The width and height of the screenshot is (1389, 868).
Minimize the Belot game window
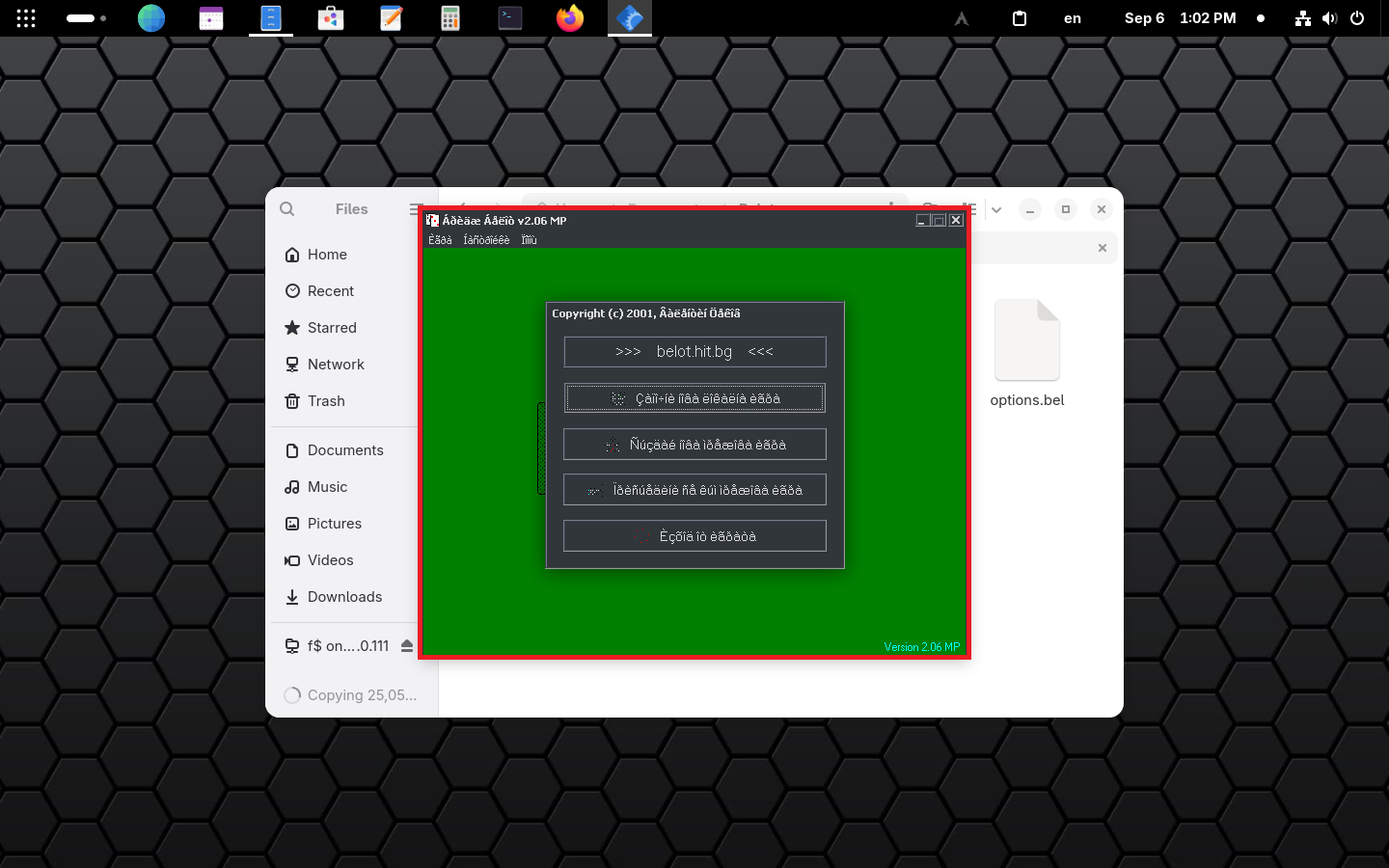pos(922,221)
